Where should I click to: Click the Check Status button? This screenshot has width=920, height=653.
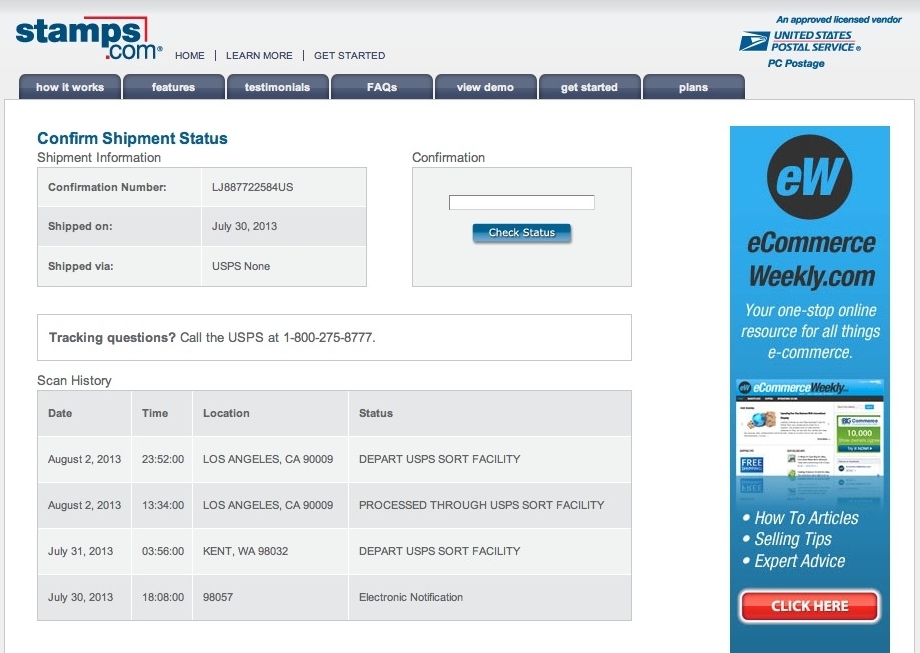point(522,233)
